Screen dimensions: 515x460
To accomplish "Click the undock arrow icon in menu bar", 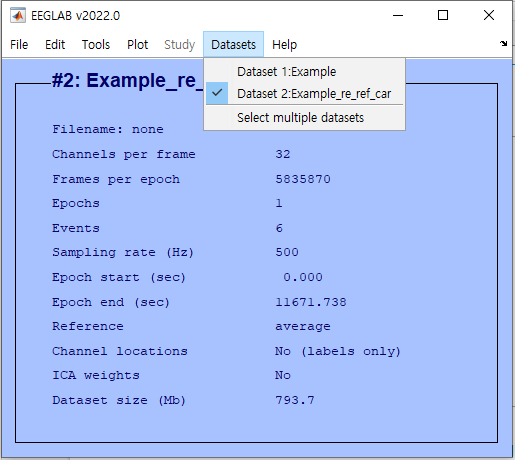I will (503, 43).
